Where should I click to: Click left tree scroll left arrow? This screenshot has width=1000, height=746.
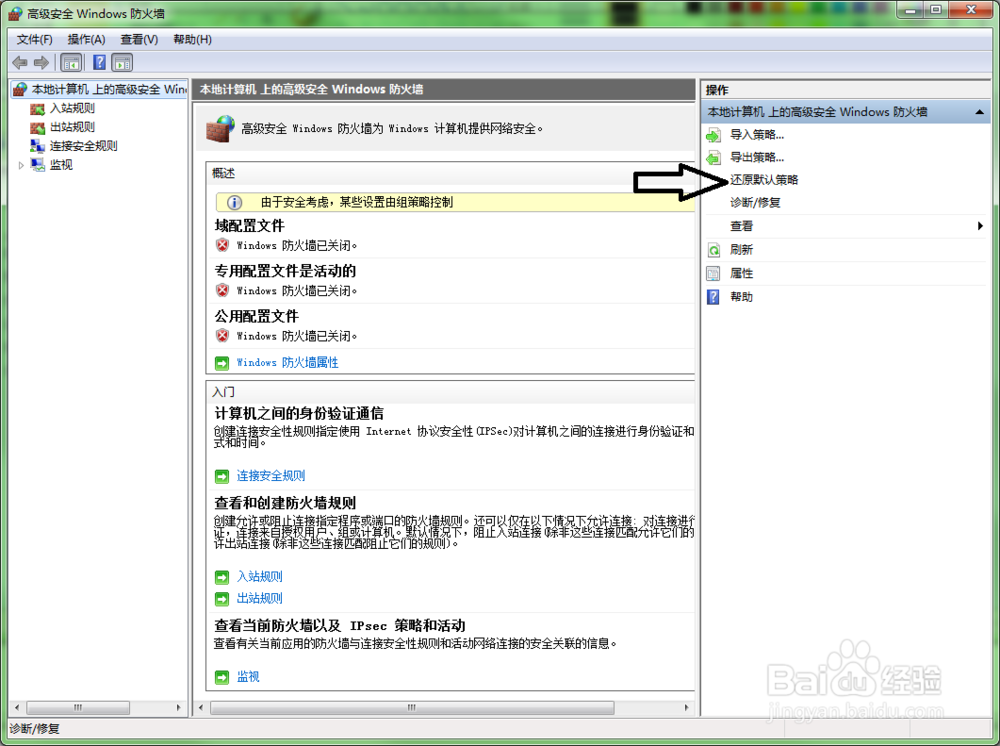point(17,708)
